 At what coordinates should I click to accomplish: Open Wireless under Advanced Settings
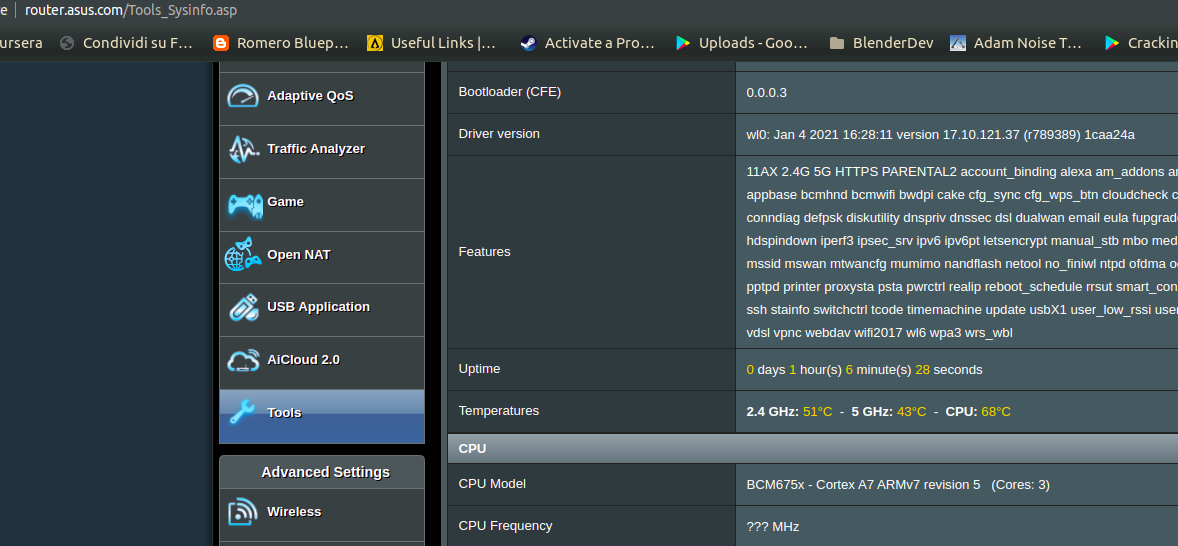pos(322,514)
